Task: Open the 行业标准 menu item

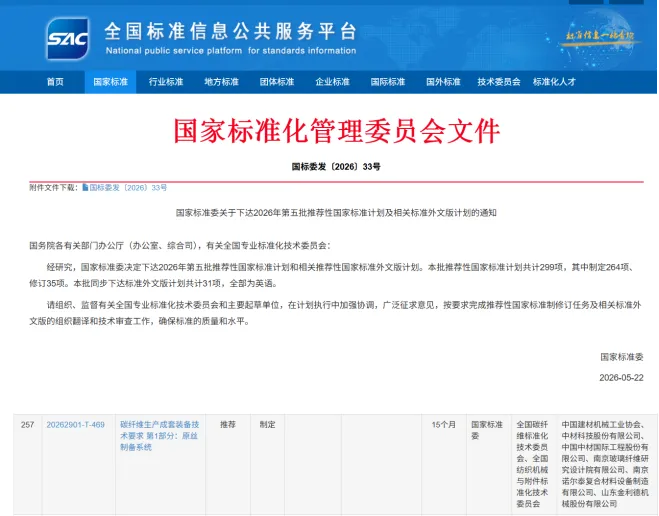Action: coord(166,82)
